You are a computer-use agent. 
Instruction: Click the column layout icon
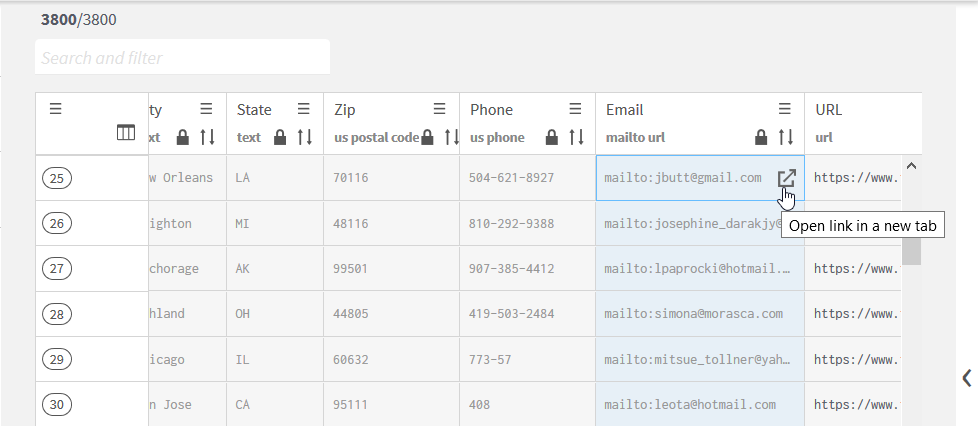126,133
